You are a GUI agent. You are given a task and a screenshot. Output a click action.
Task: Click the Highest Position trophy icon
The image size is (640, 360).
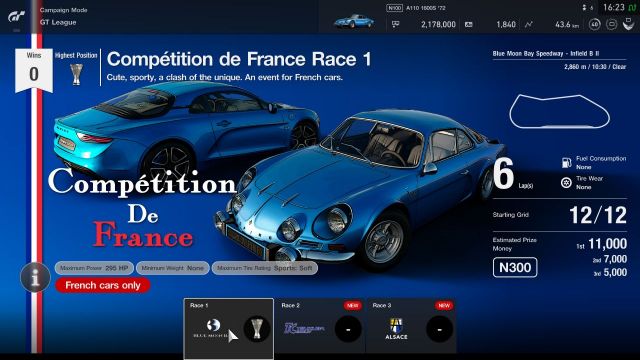(76, 74)
